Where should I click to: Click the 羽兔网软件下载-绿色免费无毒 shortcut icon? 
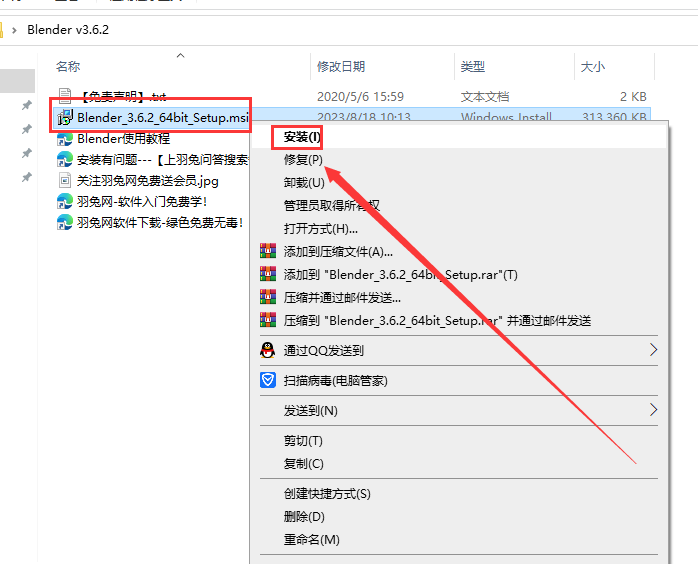pyautogui.click(x=66, y=223)
